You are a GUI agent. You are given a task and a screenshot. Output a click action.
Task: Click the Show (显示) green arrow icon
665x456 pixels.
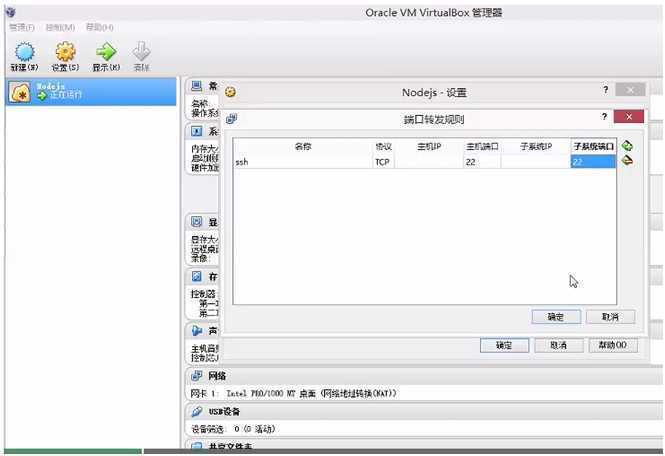(x=106, y=52)
